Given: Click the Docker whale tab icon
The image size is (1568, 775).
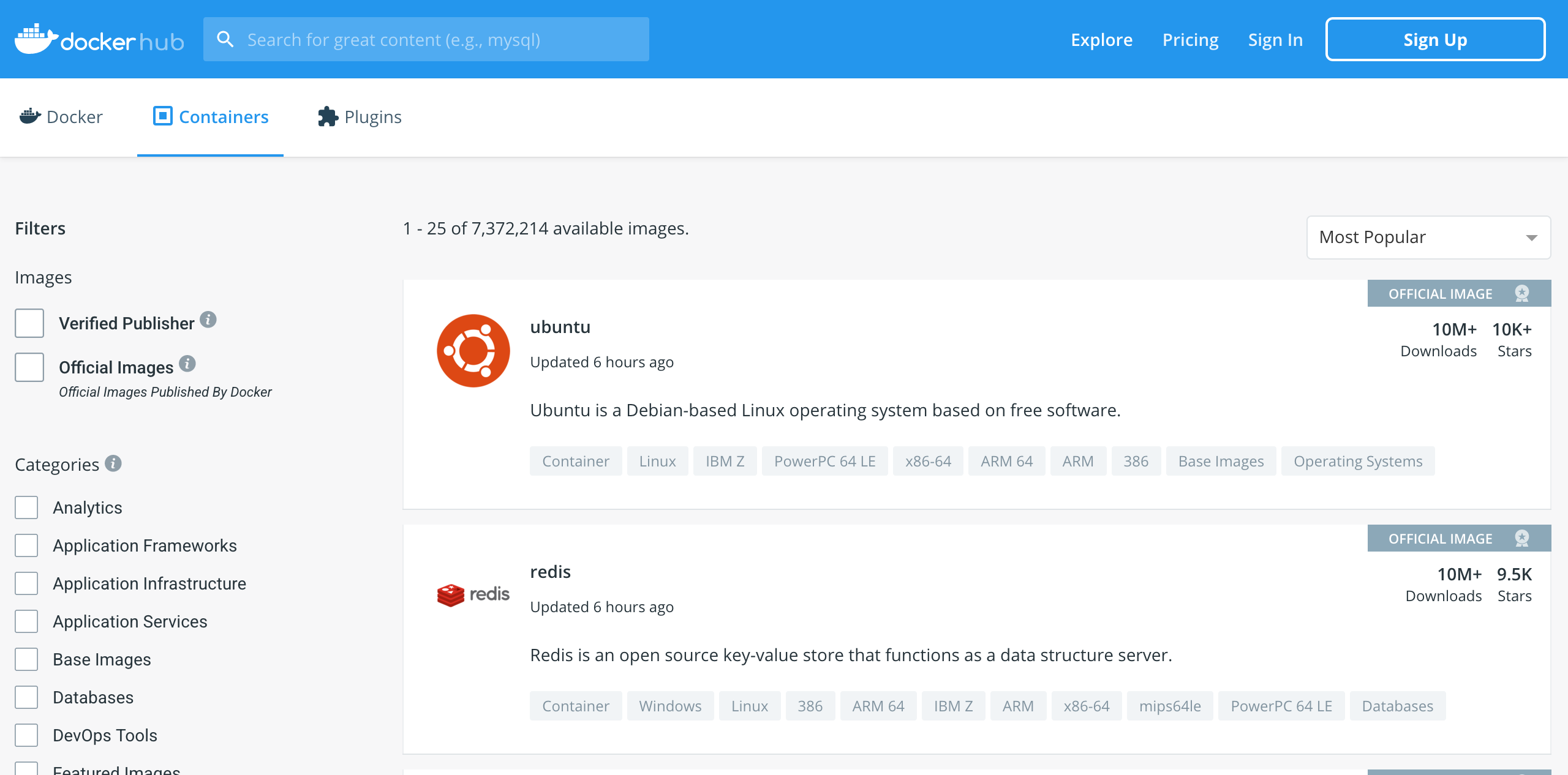Looking at the screenshot, I should click(x=30, y=116).
